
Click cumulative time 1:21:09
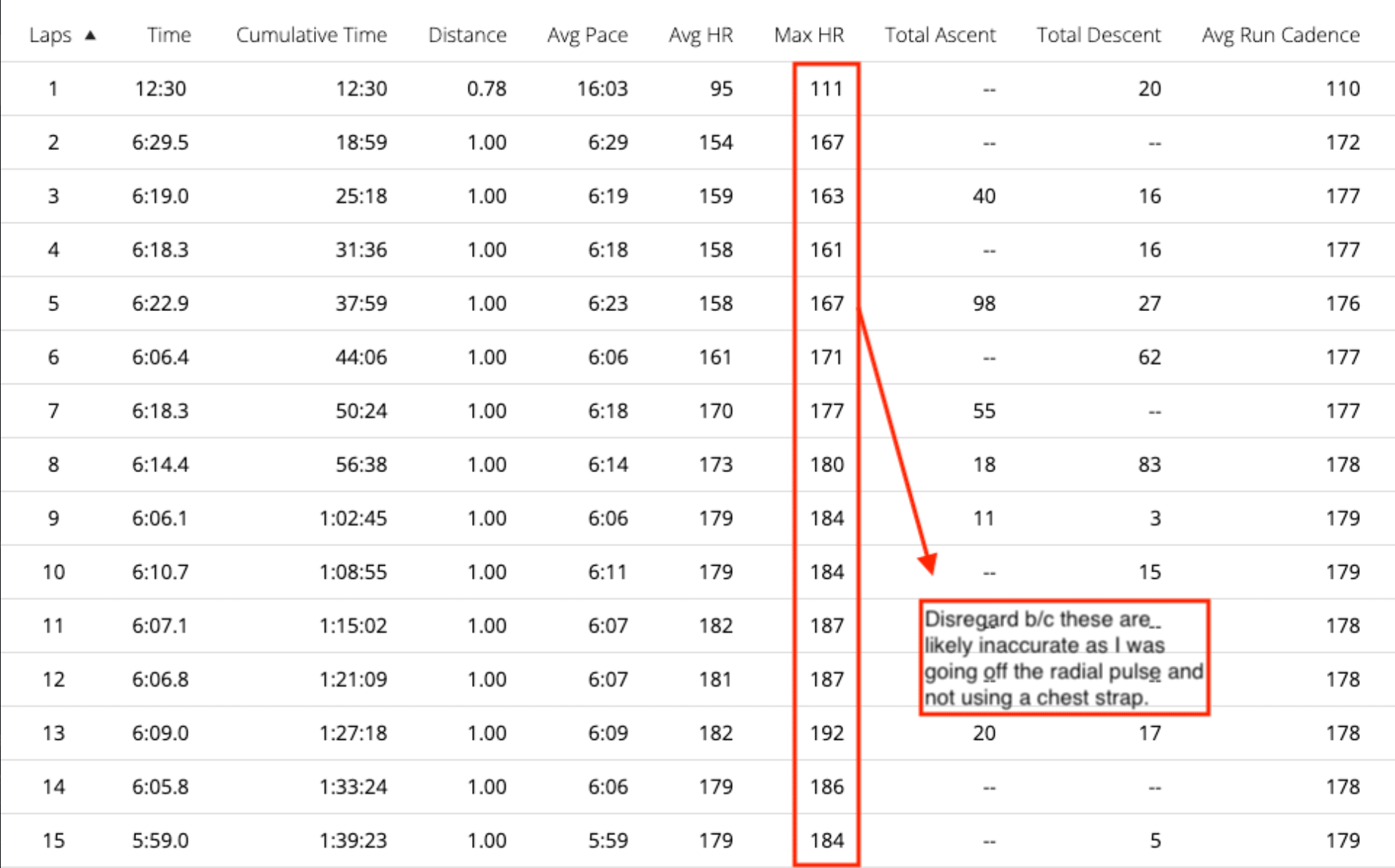[x=354, y=679]
